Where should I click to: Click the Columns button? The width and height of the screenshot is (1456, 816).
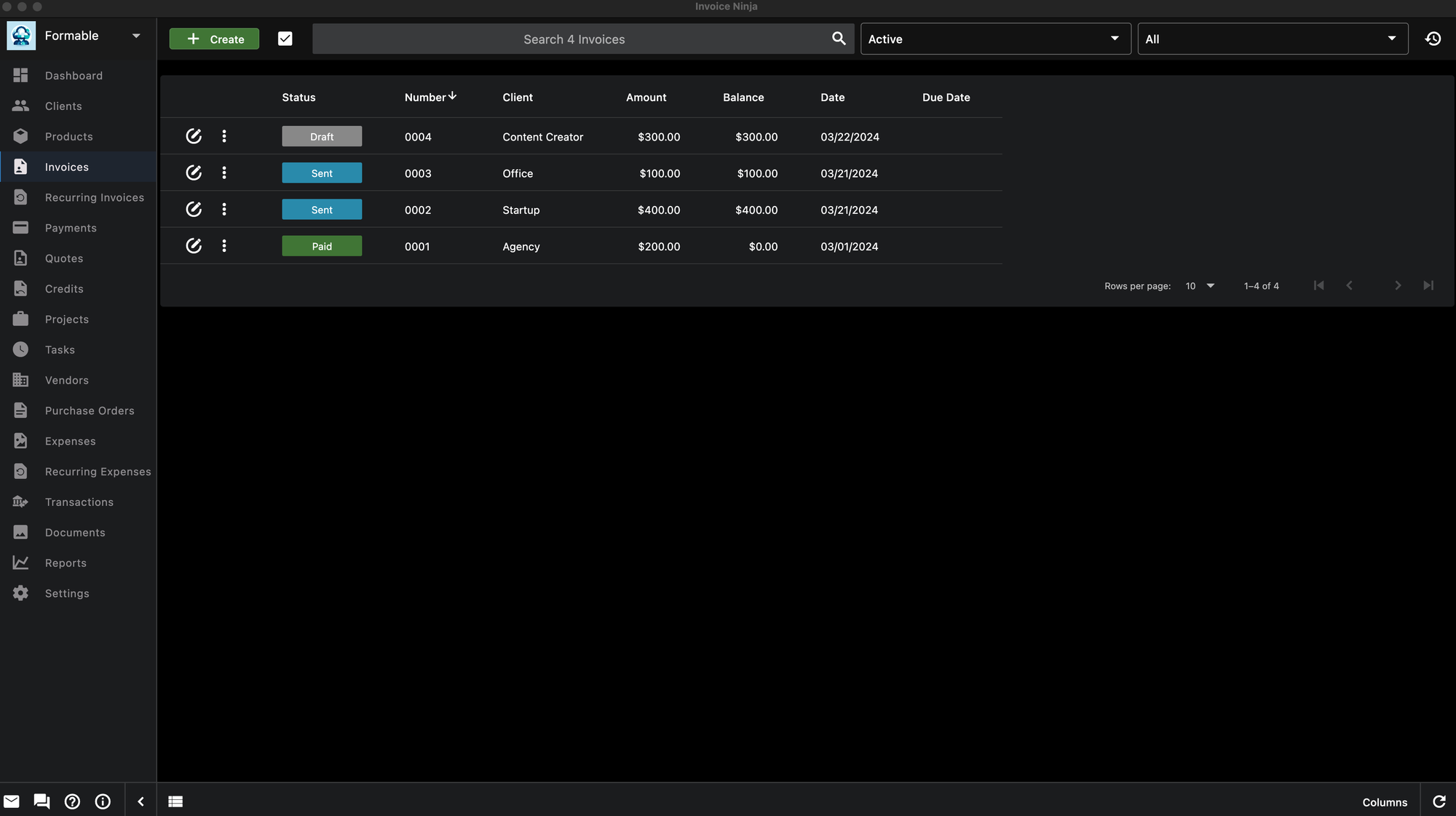click(1384, 801)
